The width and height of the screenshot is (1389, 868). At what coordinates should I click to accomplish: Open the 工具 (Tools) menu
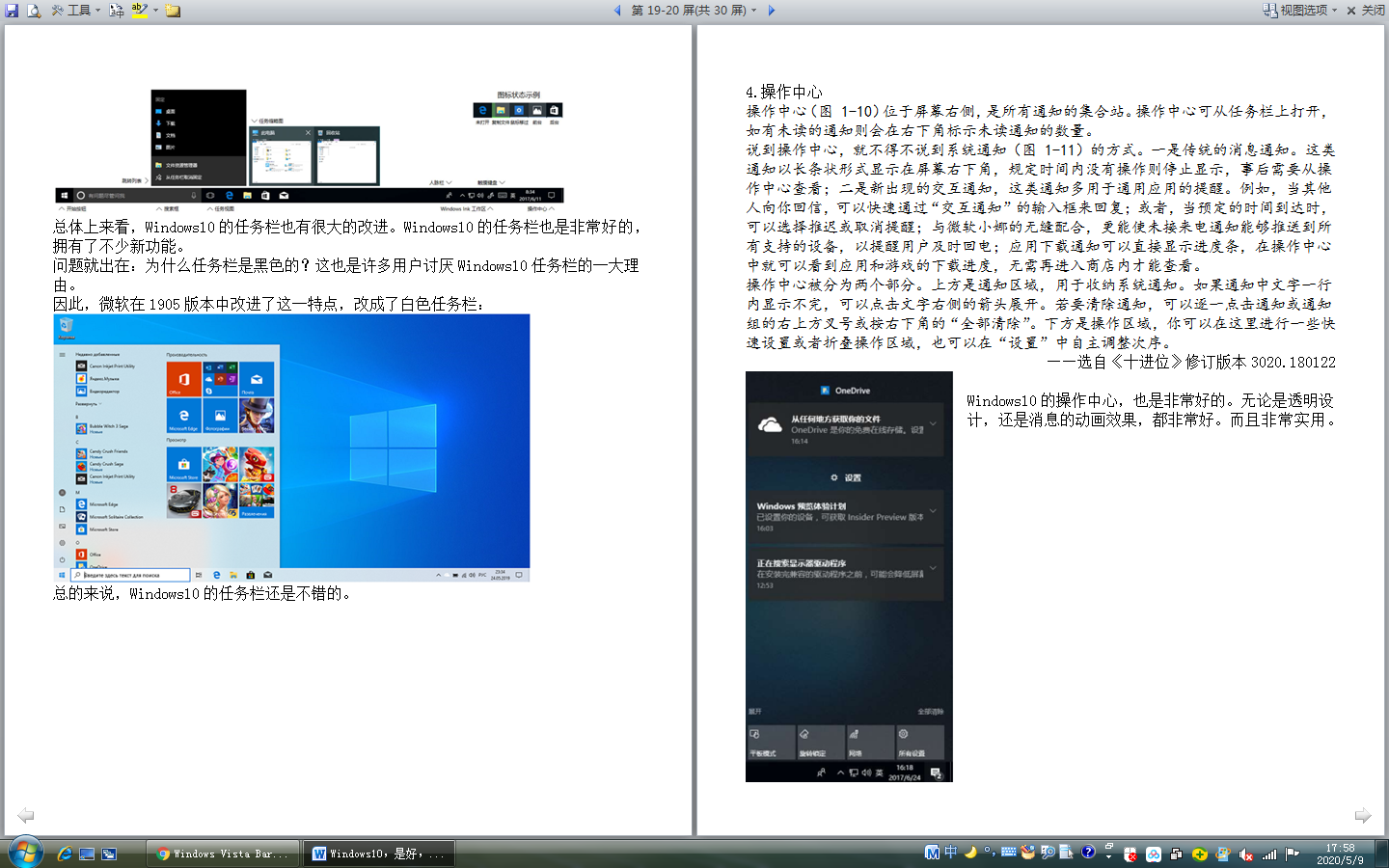point(76,11)
